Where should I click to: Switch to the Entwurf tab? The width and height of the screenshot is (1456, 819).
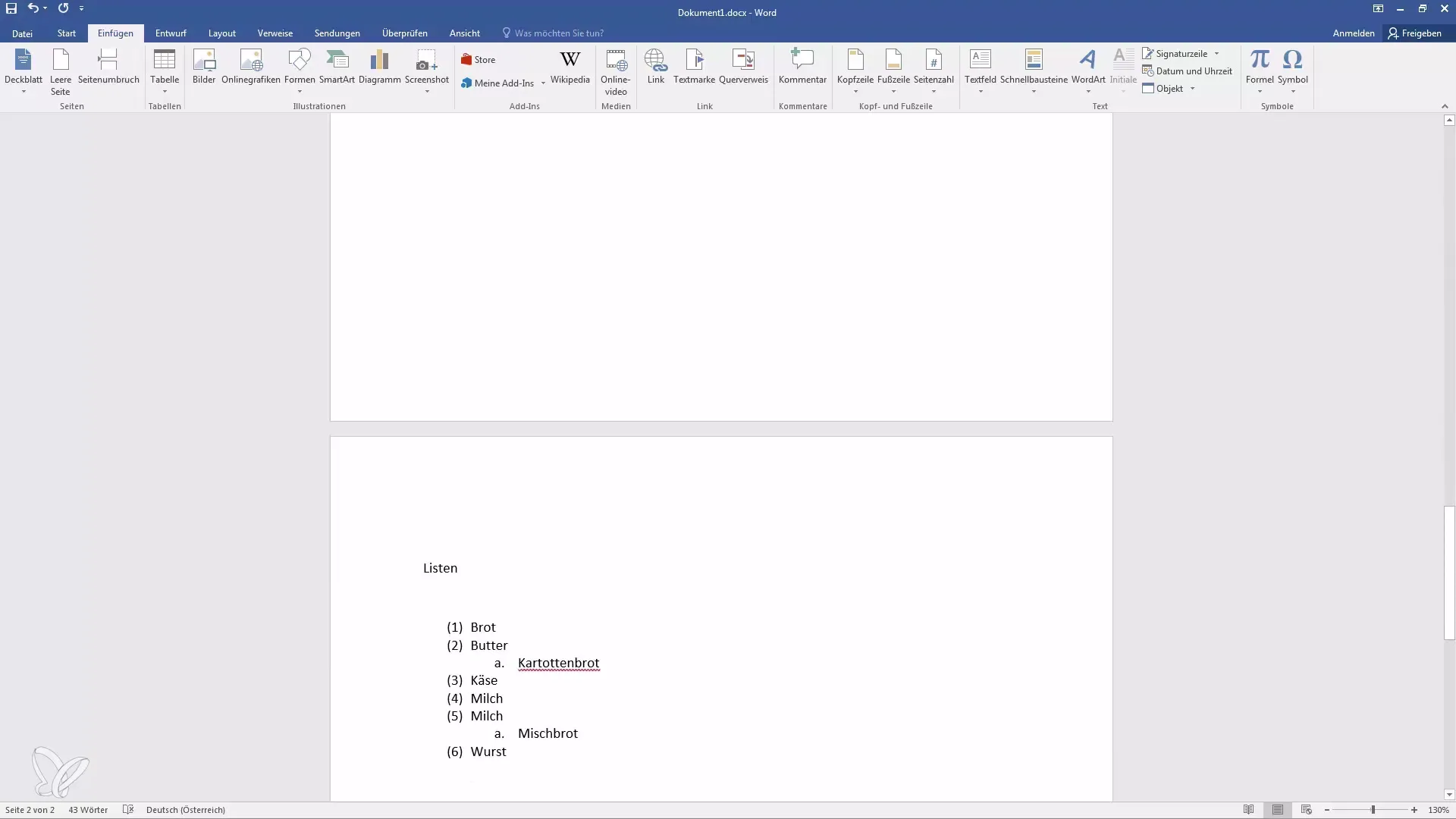pyautogui.click(x=171, y=33)
